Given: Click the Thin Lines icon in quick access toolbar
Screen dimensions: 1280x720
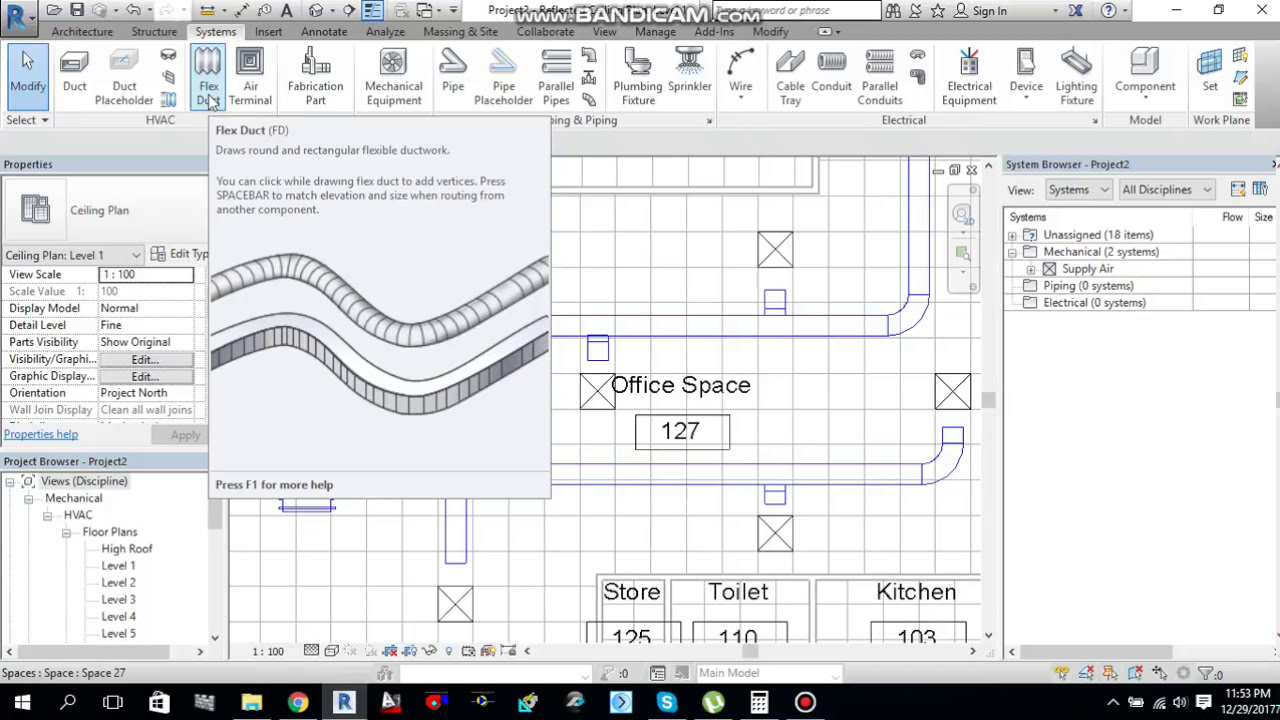Looking at the screenshot, I should point(372,10).
